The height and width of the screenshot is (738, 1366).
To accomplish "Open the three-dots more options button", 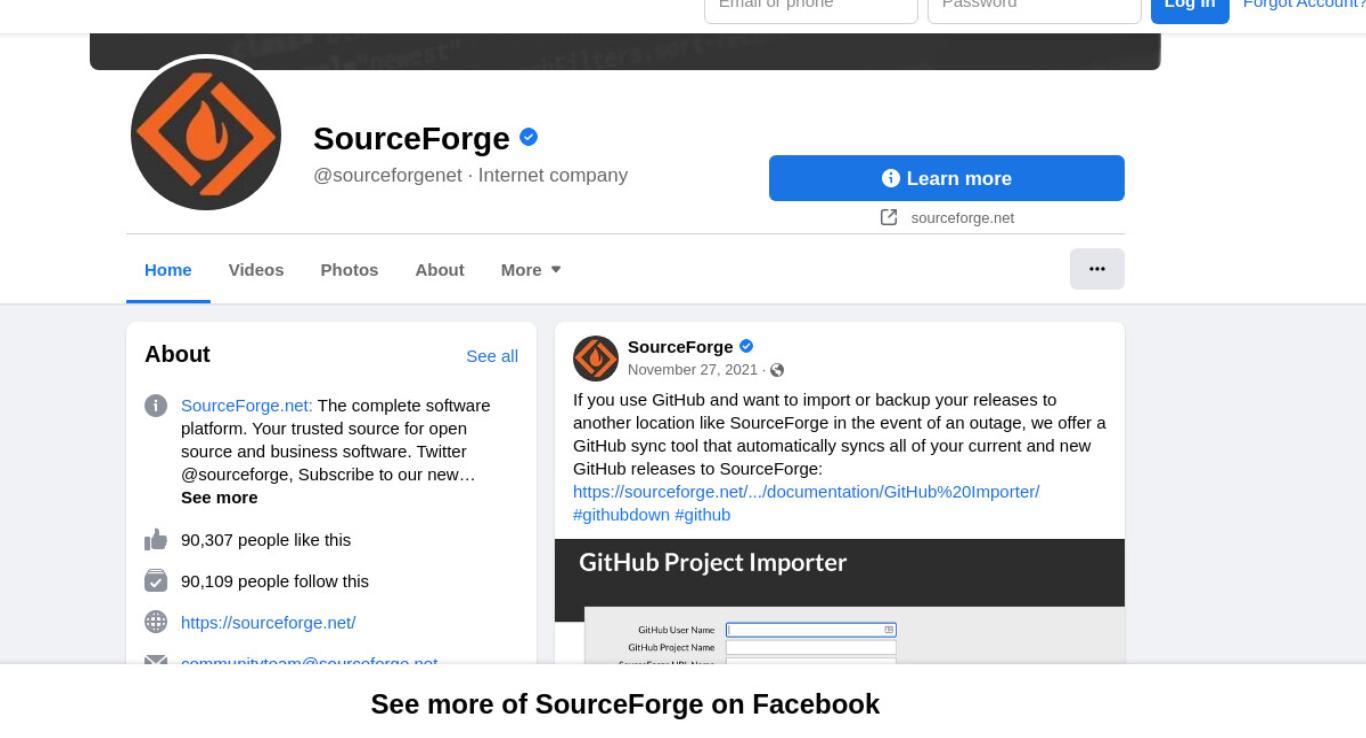I will pos(1097,269).
